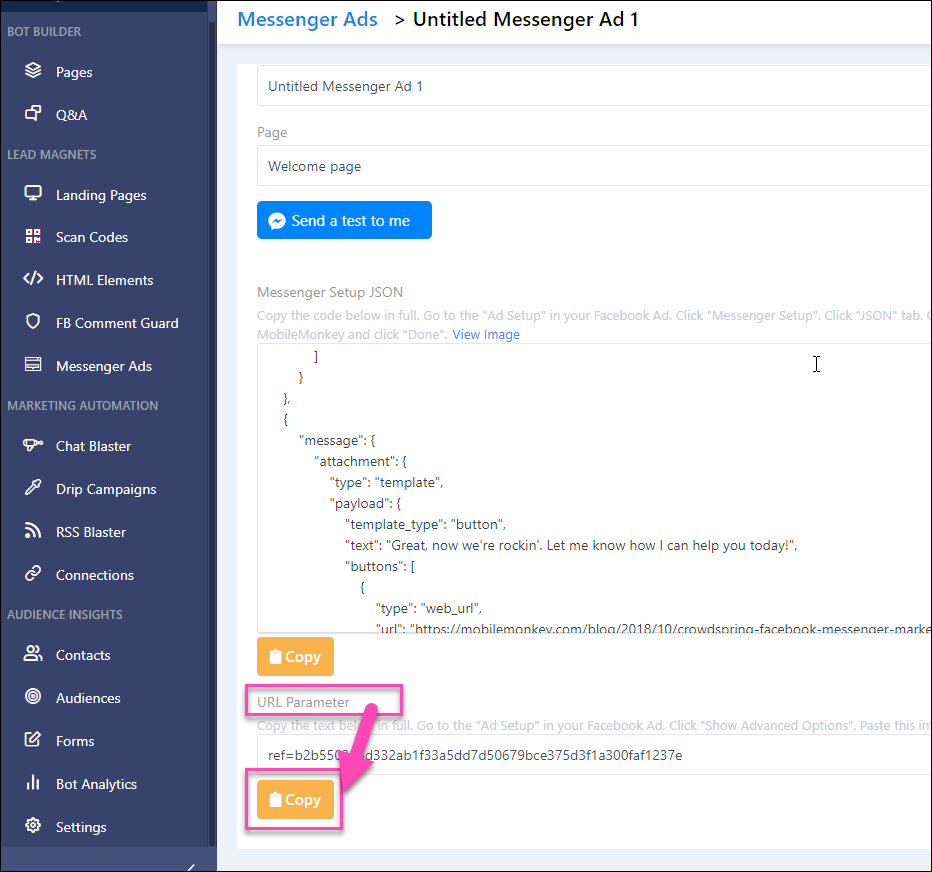Click the Forms edit icon
The image size is (932, 872).
[33, 740]
